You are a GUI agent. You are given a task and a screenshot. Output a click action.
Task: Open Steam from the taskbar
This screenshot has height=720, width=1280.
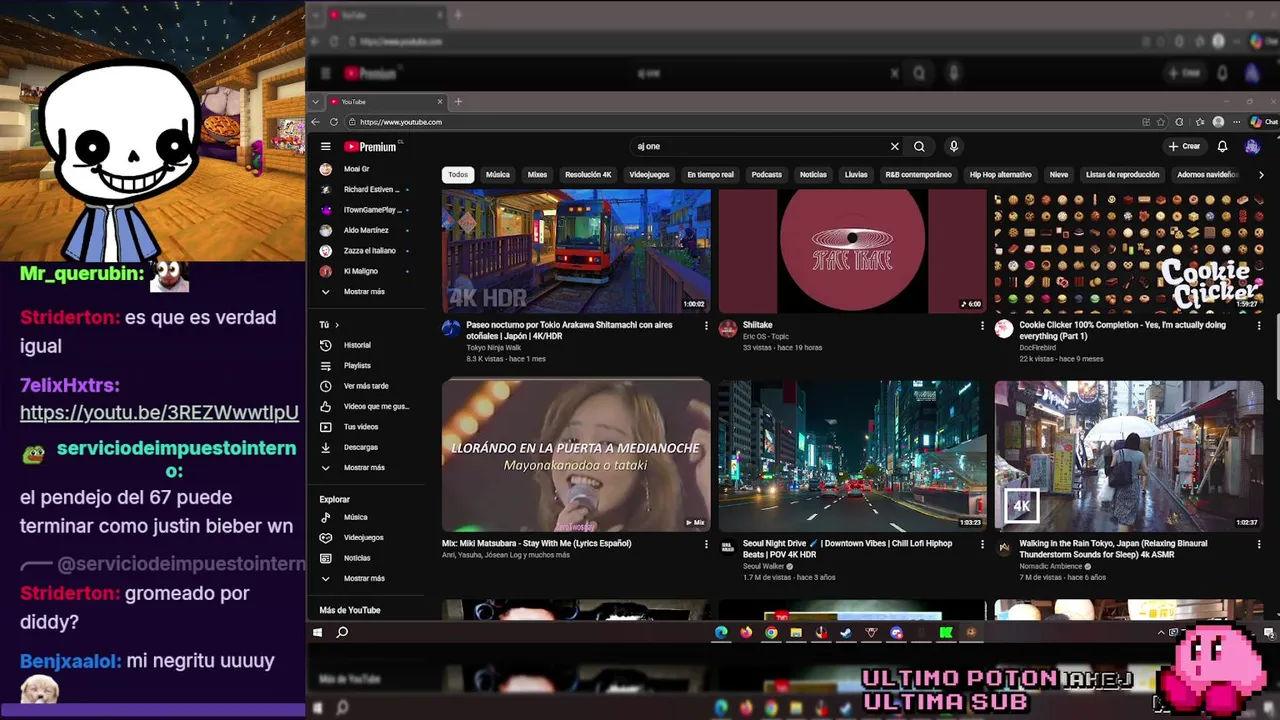pyautogui.click(x=846, y=632)
